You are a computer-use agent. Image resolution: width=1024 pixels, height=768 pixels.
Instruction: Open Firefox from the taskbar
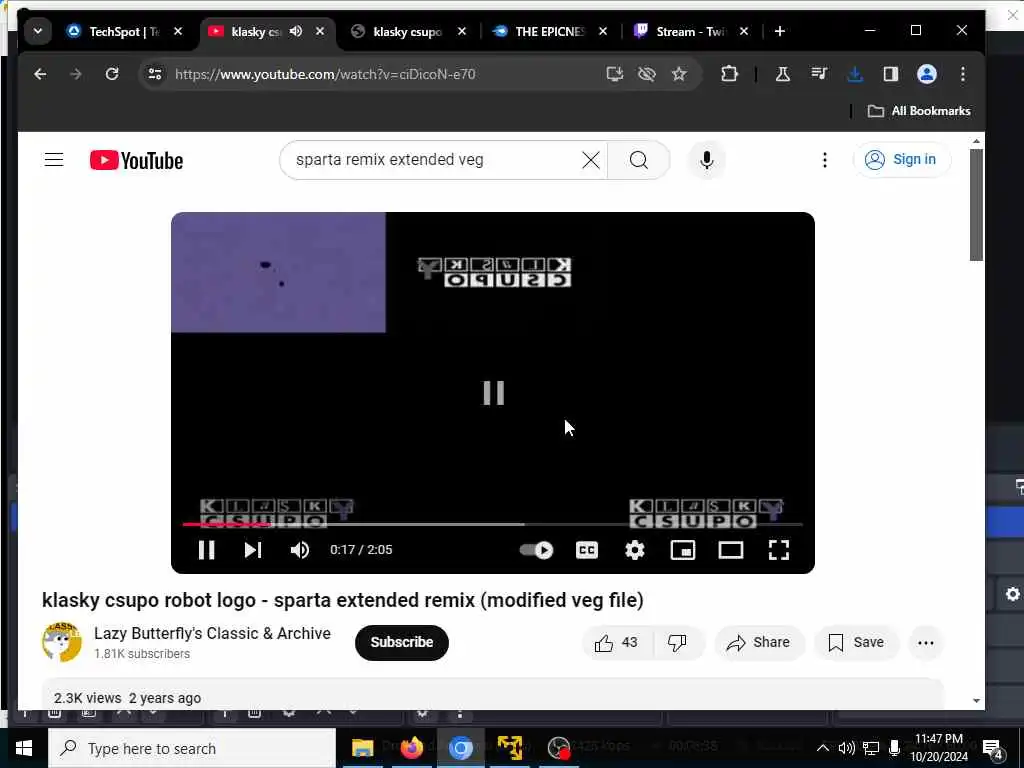tap(411, 748)
